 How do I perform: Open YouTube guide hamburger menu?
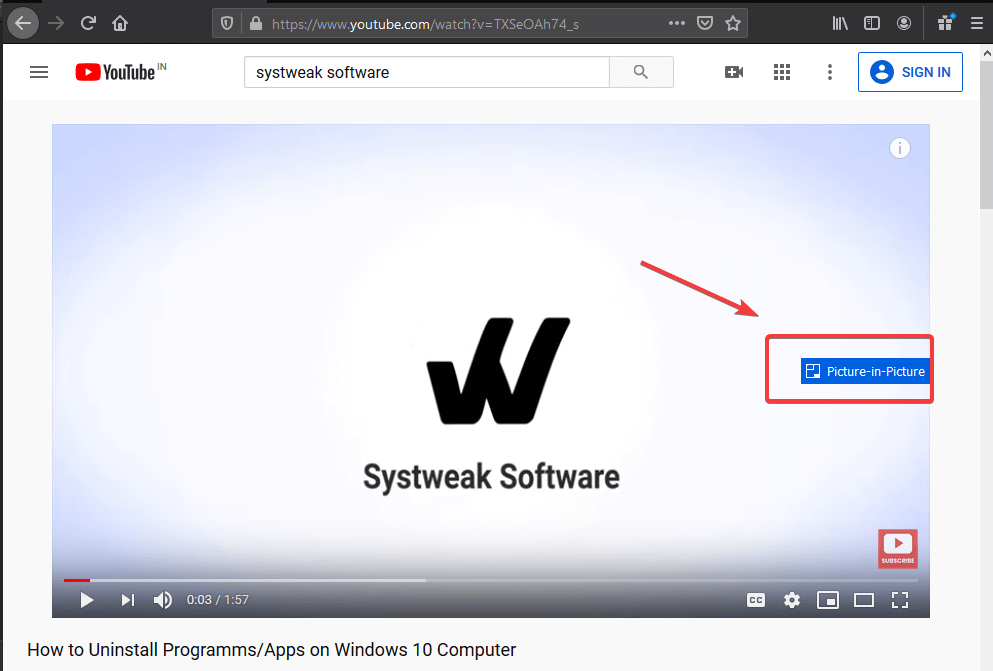click(x=39, y=72)
